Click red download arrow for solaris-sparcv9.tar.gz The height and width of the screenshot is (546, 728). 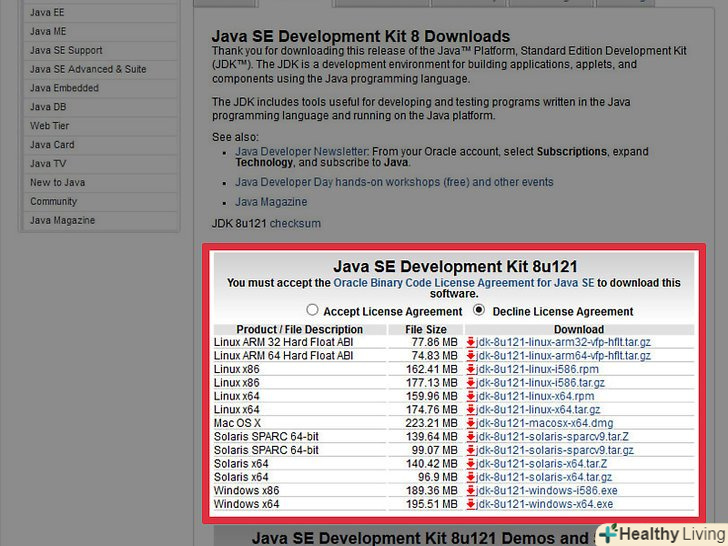click(471, 450)
